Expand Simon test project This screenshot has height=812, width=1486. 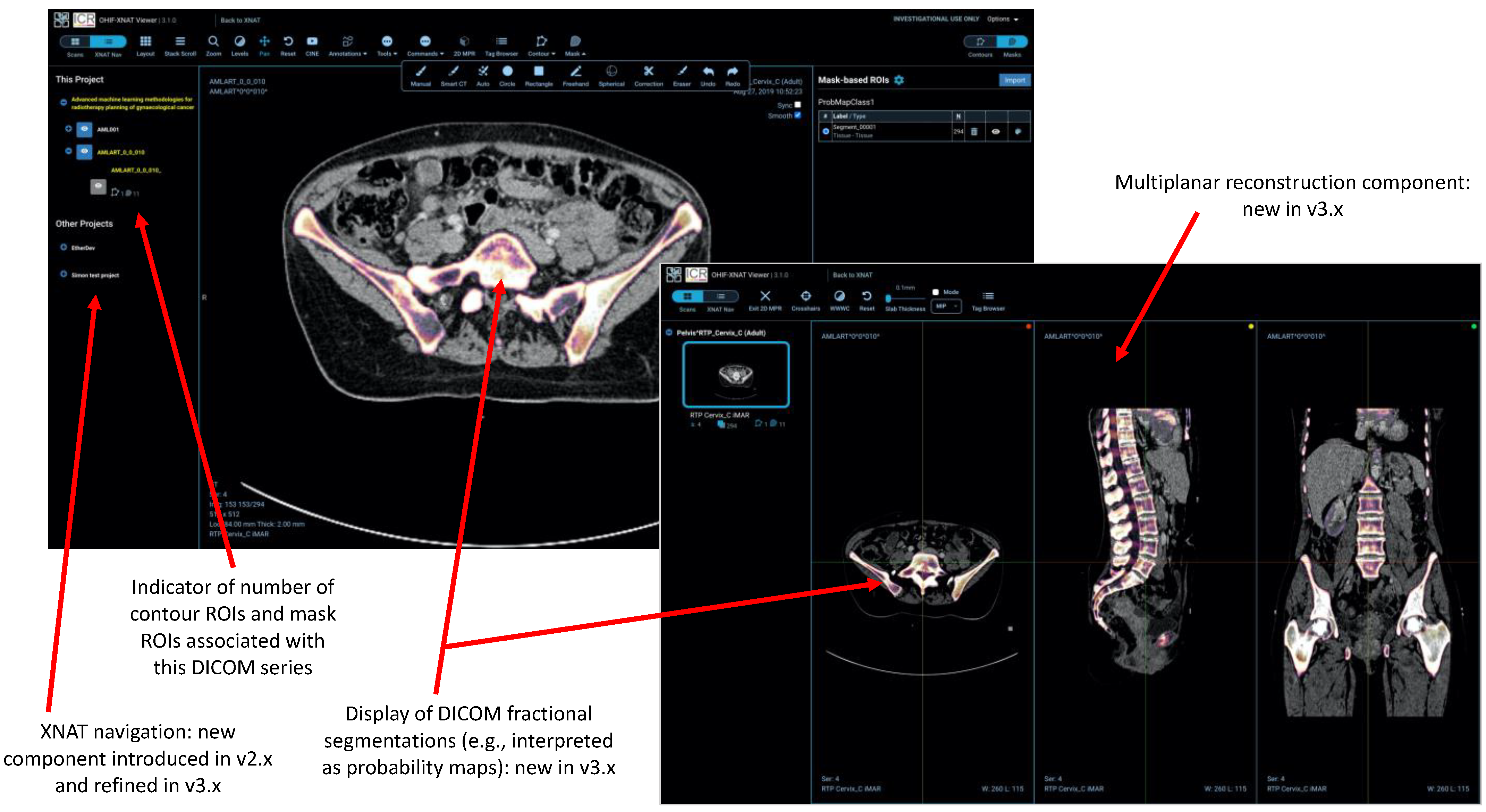pos(64,274)
